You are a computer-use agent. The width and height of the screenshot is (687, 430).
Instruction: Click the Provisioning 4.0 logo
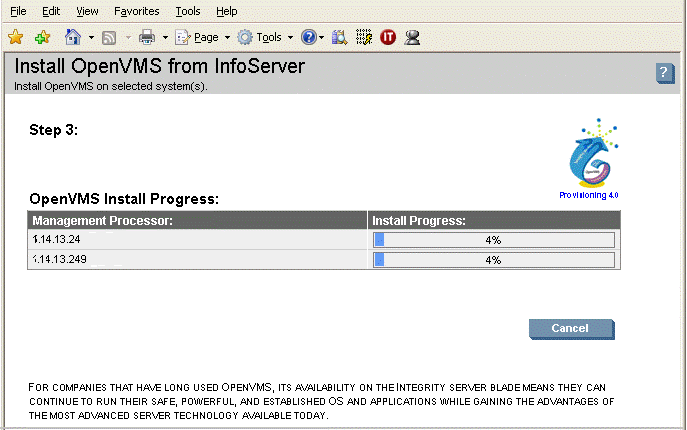(x=594, y=153)
